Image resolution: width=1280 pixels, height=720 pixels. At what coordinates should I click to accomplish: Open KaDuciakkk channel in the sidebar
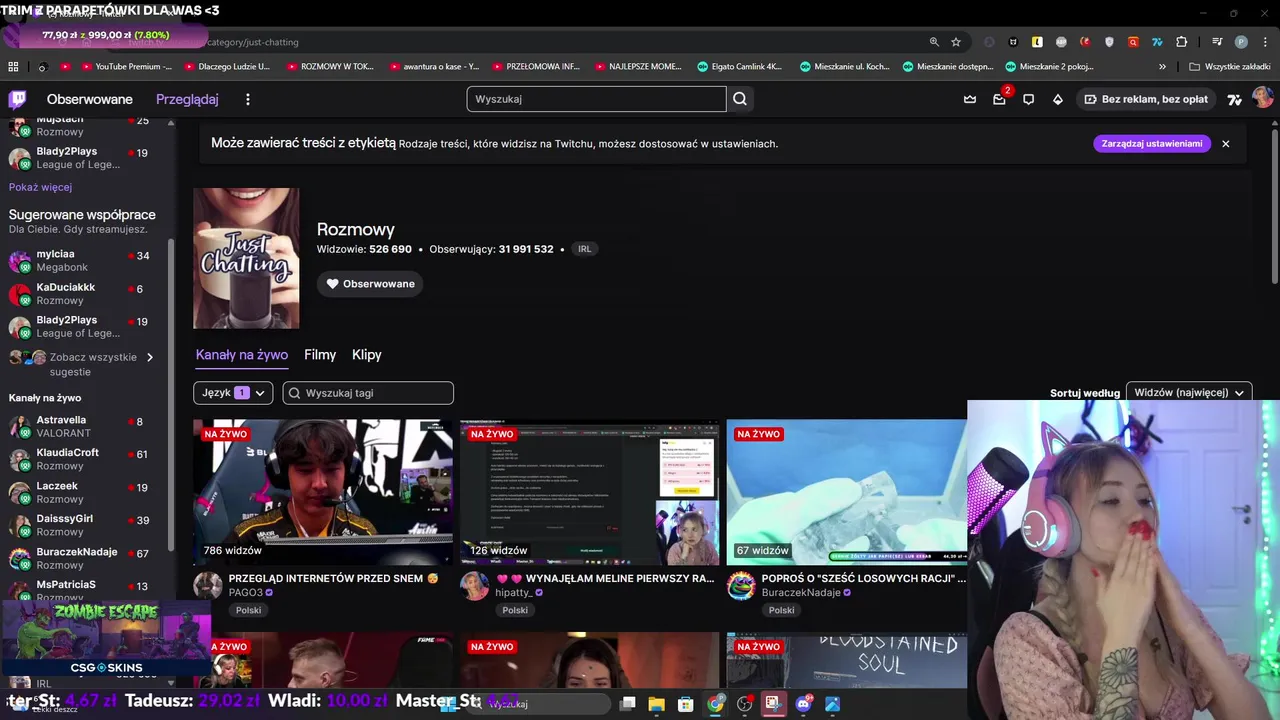coord(88,294)
